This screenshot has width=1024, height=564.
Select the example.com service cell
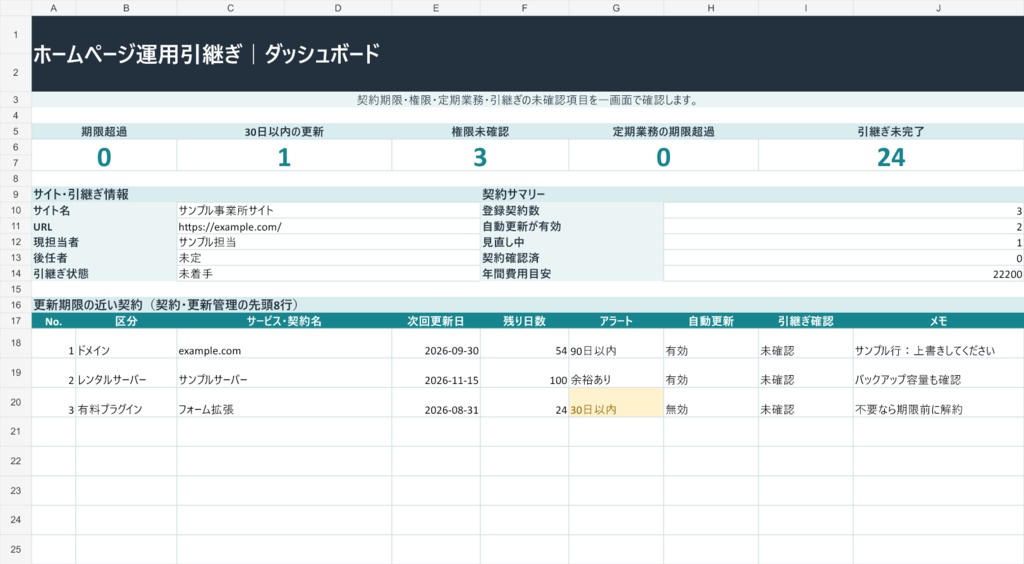tap(284, 343)
